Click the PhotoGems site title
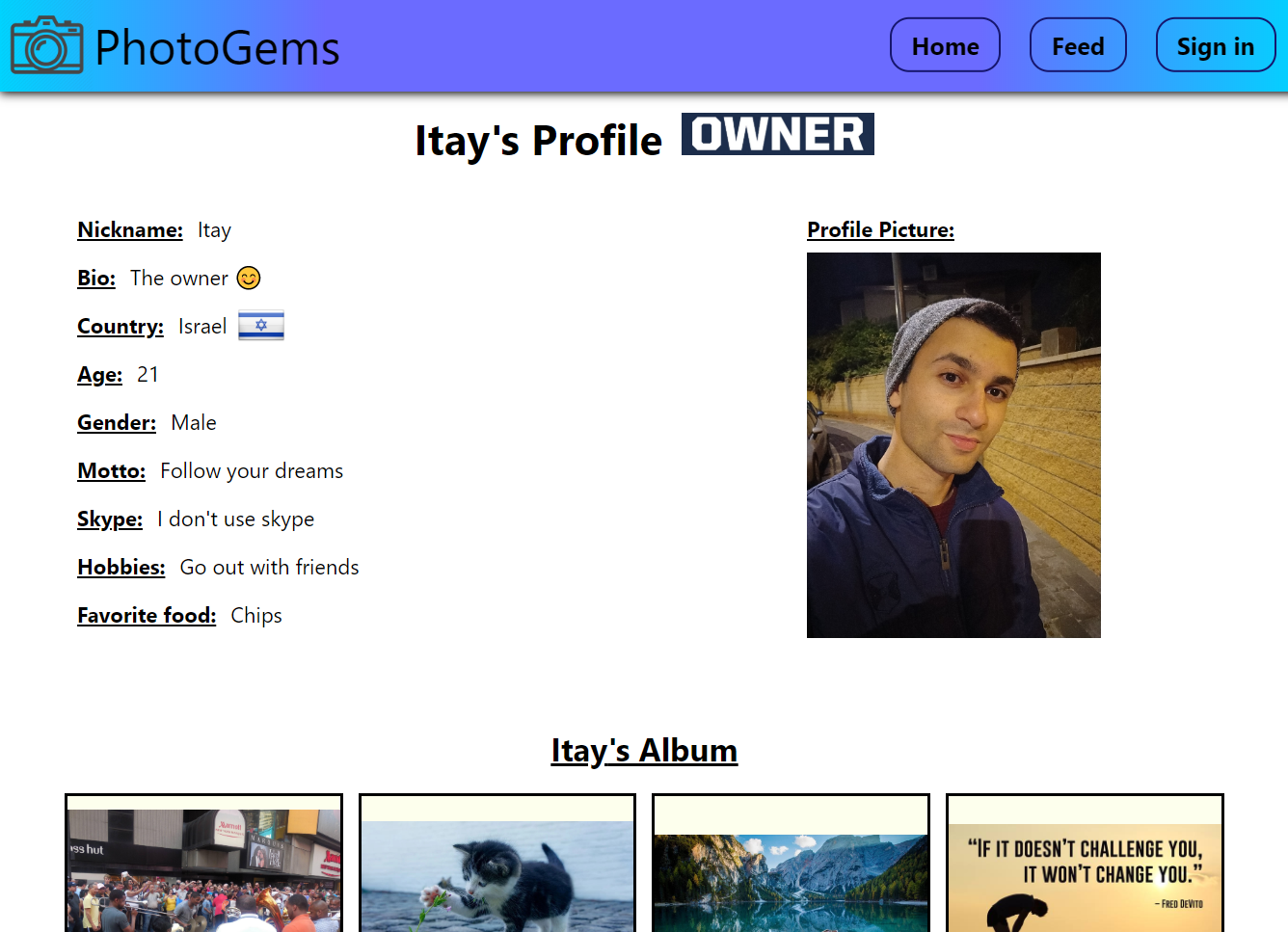This screenshot has height=932, width=1288. tap(217, 47)
